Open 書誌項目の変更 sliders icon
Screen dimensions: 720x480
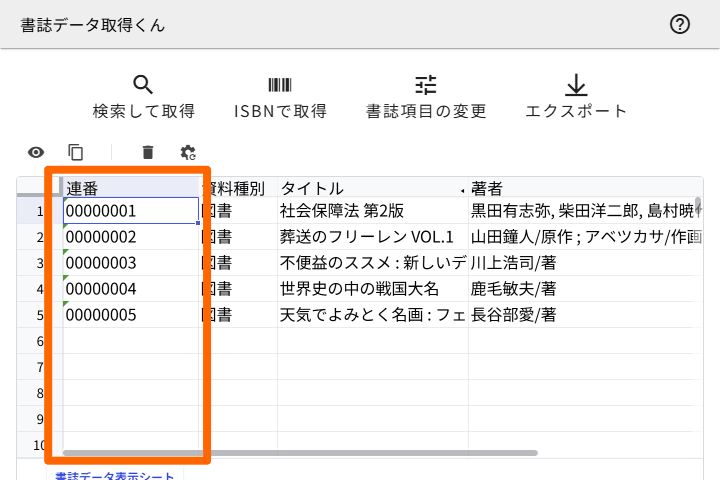point(426,85)
